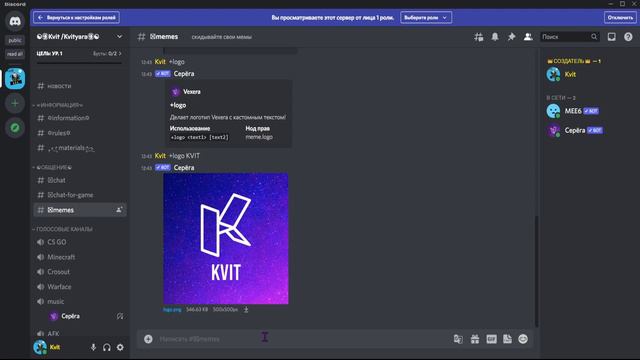Select the memes channel in list
The image size is (640, 360).
tap(80, 210)
